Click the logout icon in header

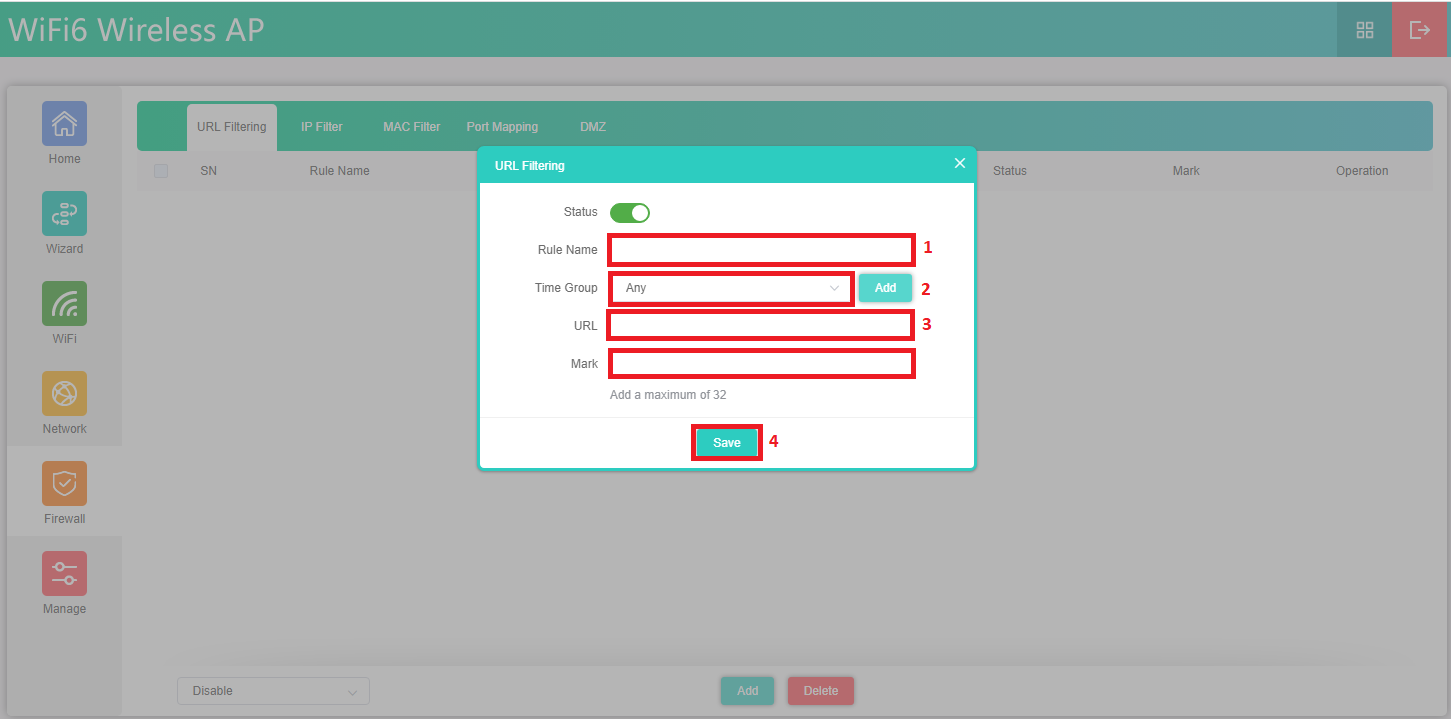click(1420, 30)
